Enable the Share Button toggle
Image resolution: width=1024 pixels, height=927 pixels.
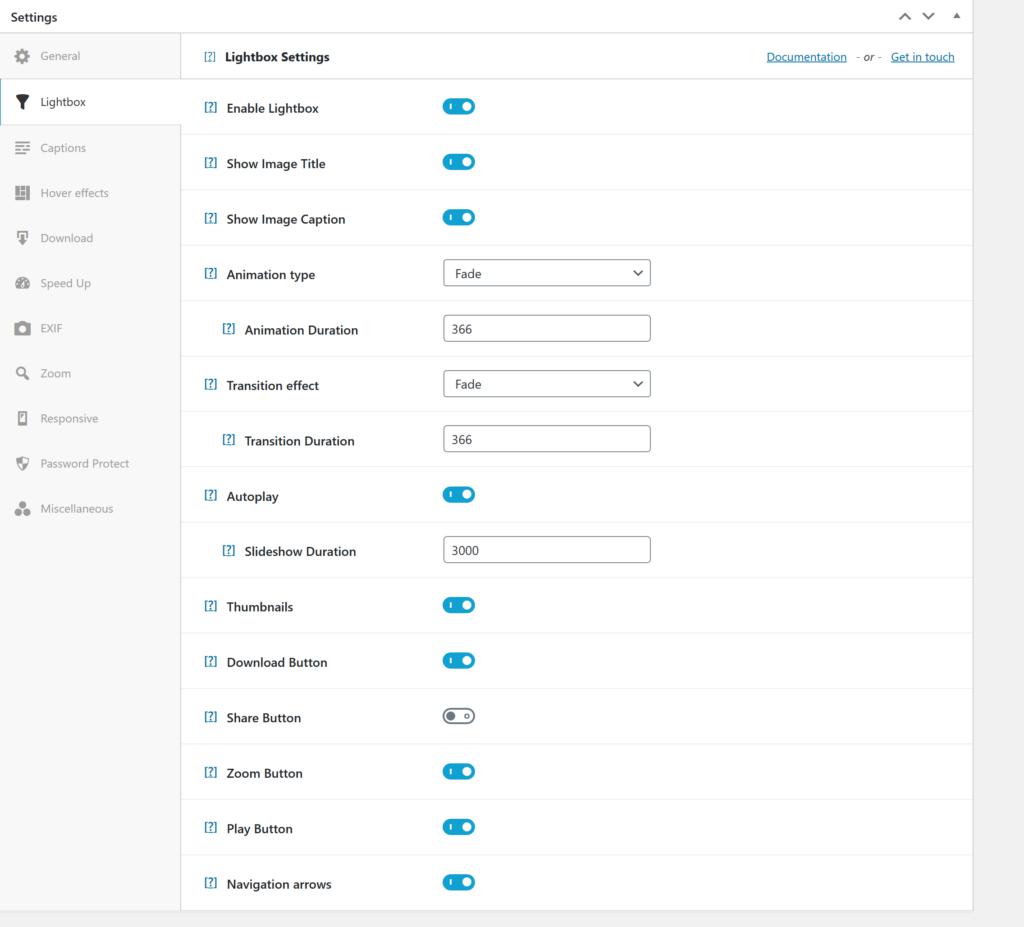point(458,716)
